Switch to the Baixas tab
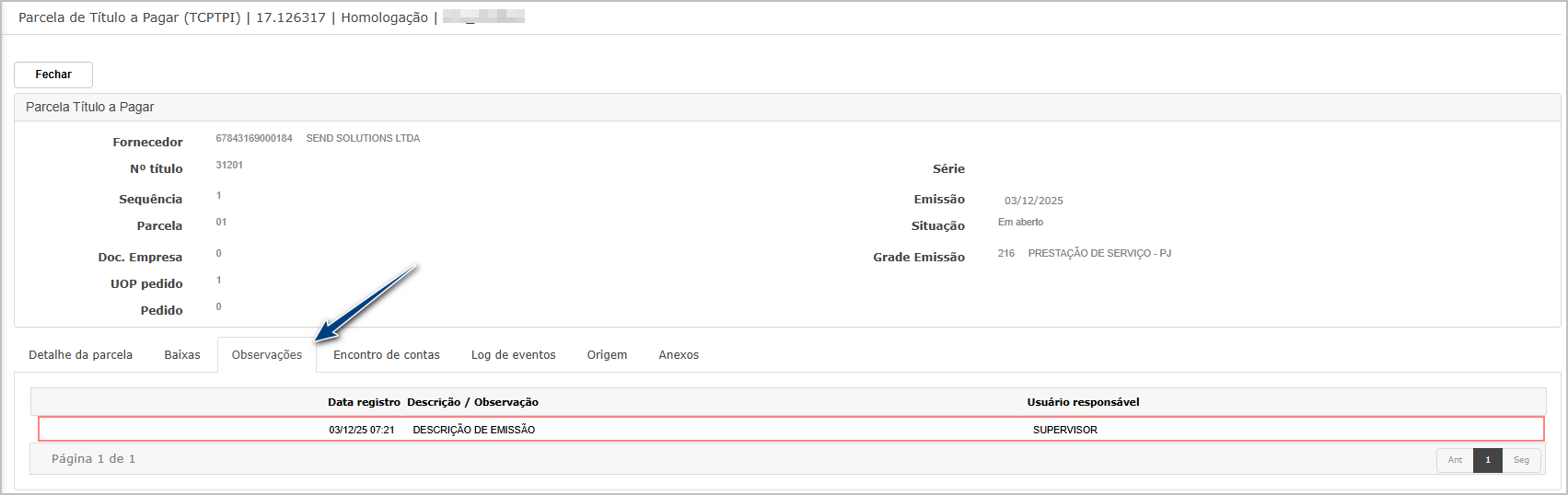Image resolution: width=1568 pixels, height=495 pixels. (182, 355)
